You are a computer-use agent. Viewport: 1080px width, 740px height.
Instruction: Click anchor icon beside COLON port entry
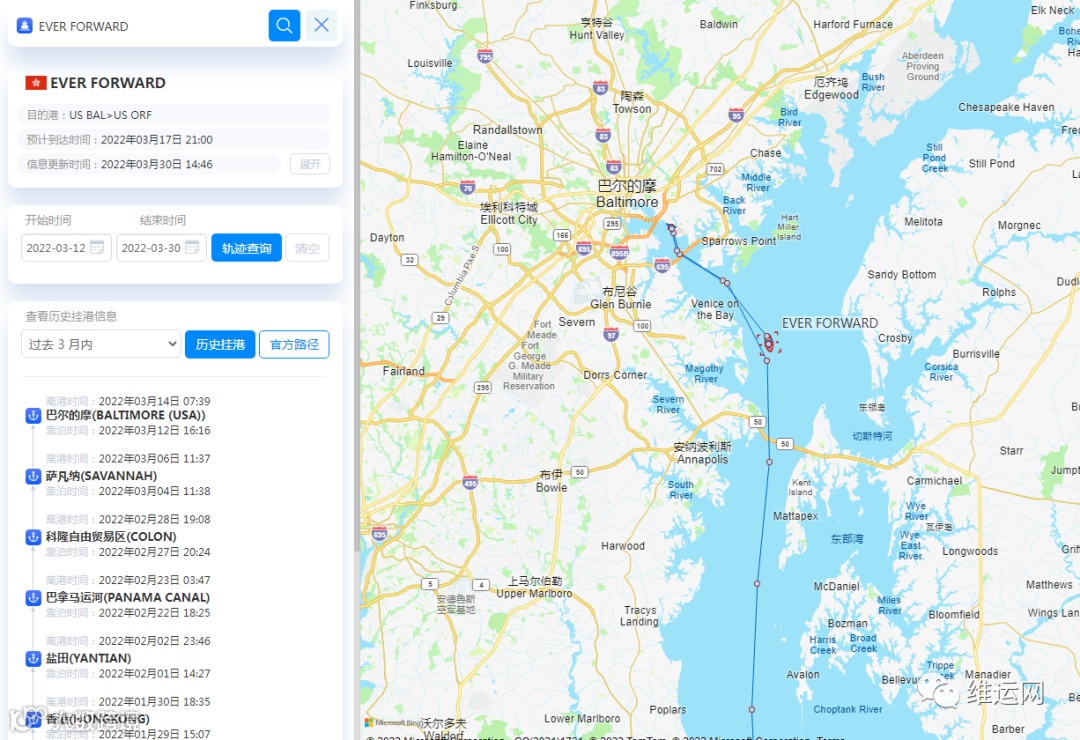click(x=33, y=537)
